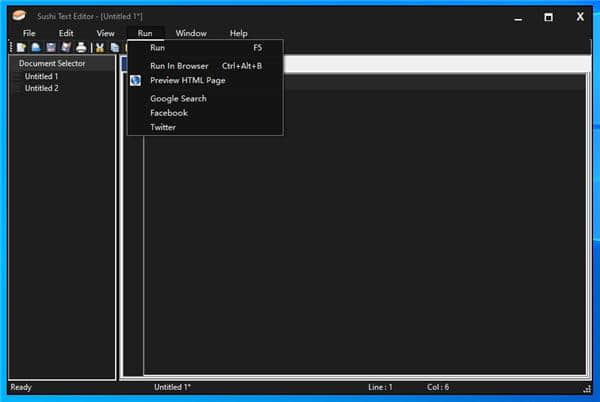The width and height of the screenshot is (600, 402).
Task: Click the Save All toolbar icon
Action: tap(65, 48)
